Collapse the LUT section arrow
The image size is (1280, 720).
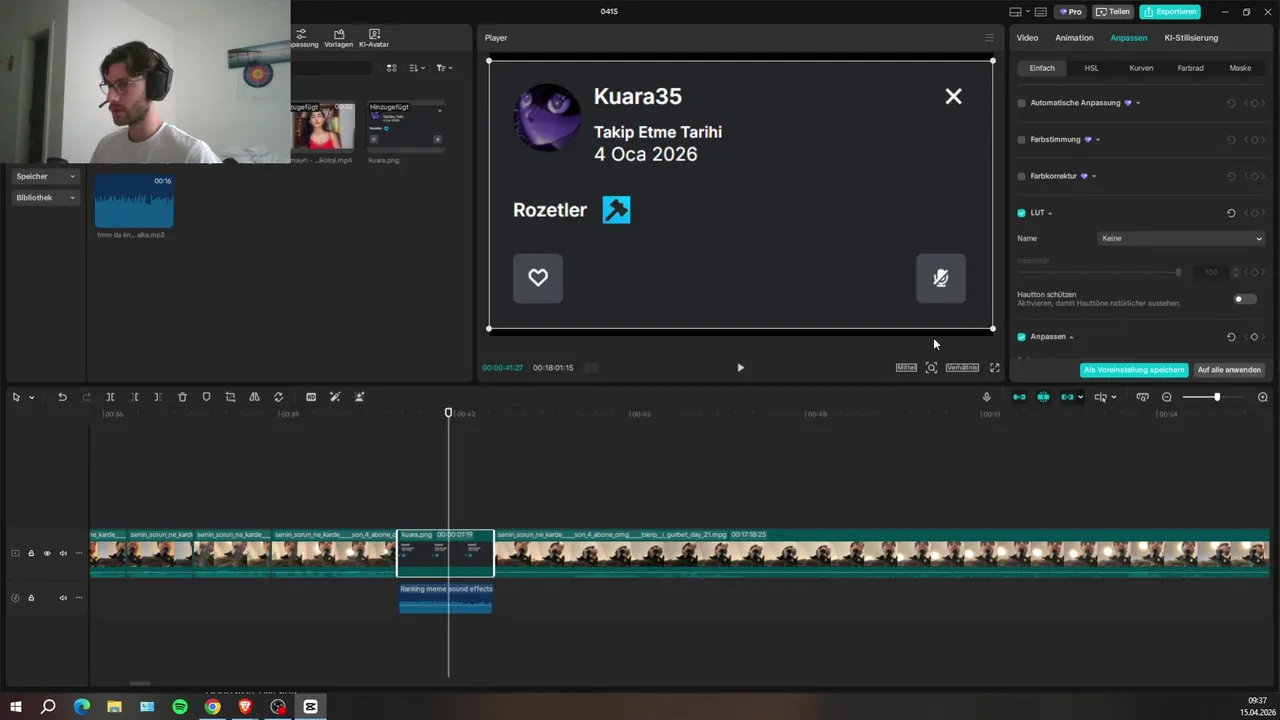point(1050,213)
